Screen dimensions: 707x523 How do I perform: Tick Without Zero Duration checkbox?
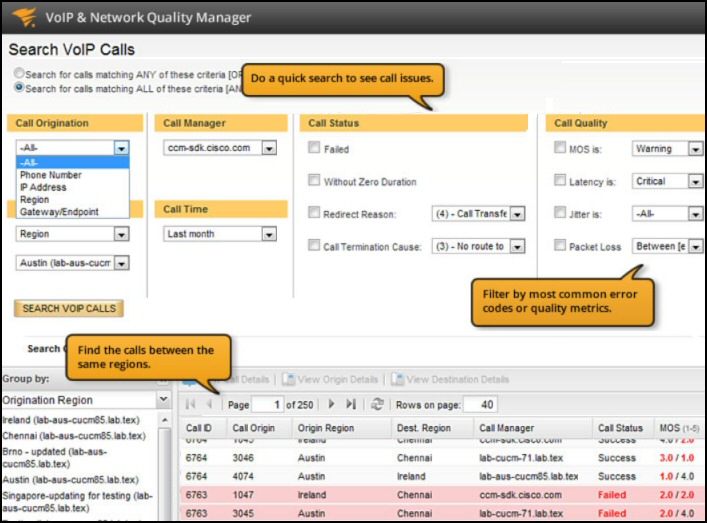pos(314,180)
